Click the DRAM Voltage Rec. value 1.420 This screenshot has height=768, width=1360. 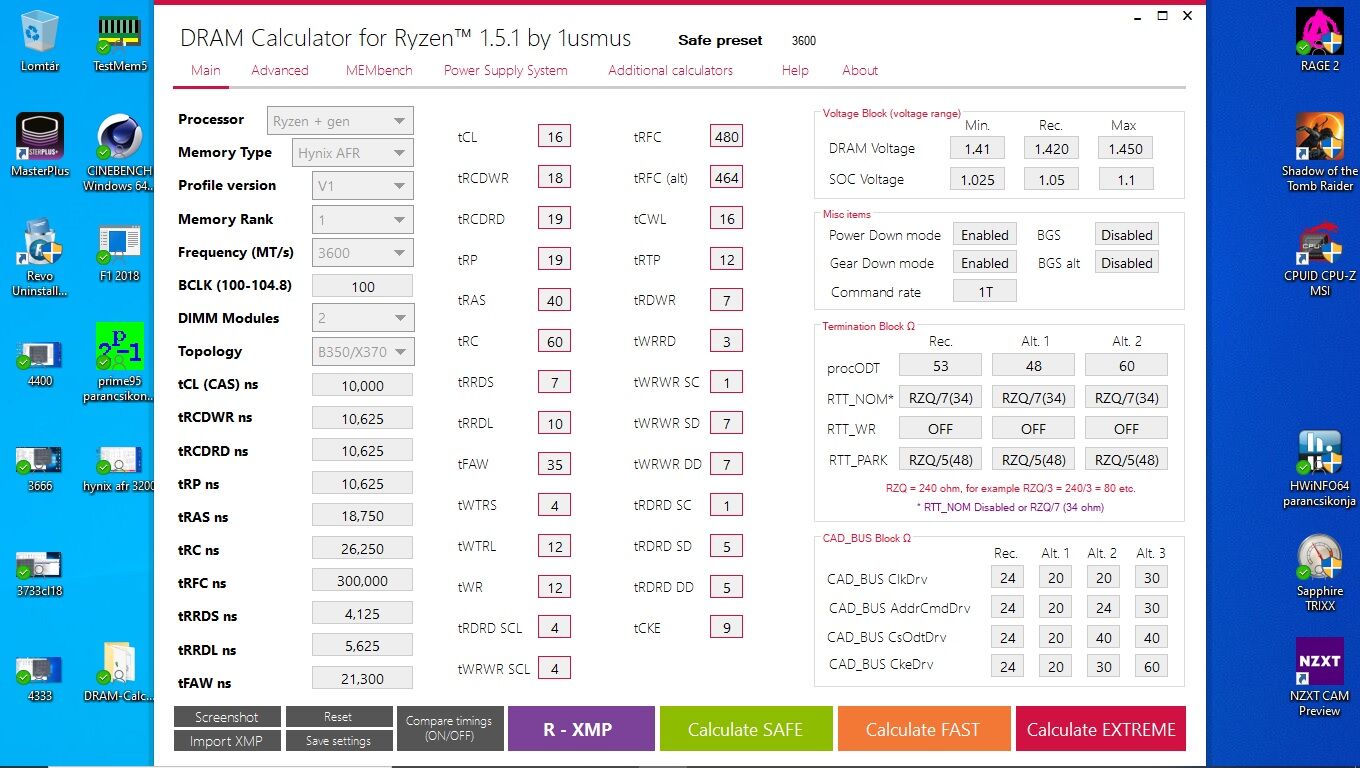click(x=1051, y=148)
